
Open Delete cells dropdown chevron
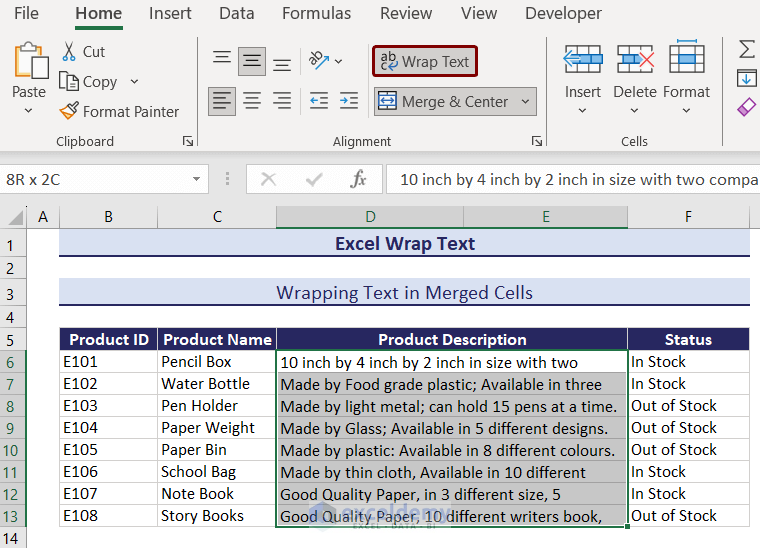coord(634,111)
